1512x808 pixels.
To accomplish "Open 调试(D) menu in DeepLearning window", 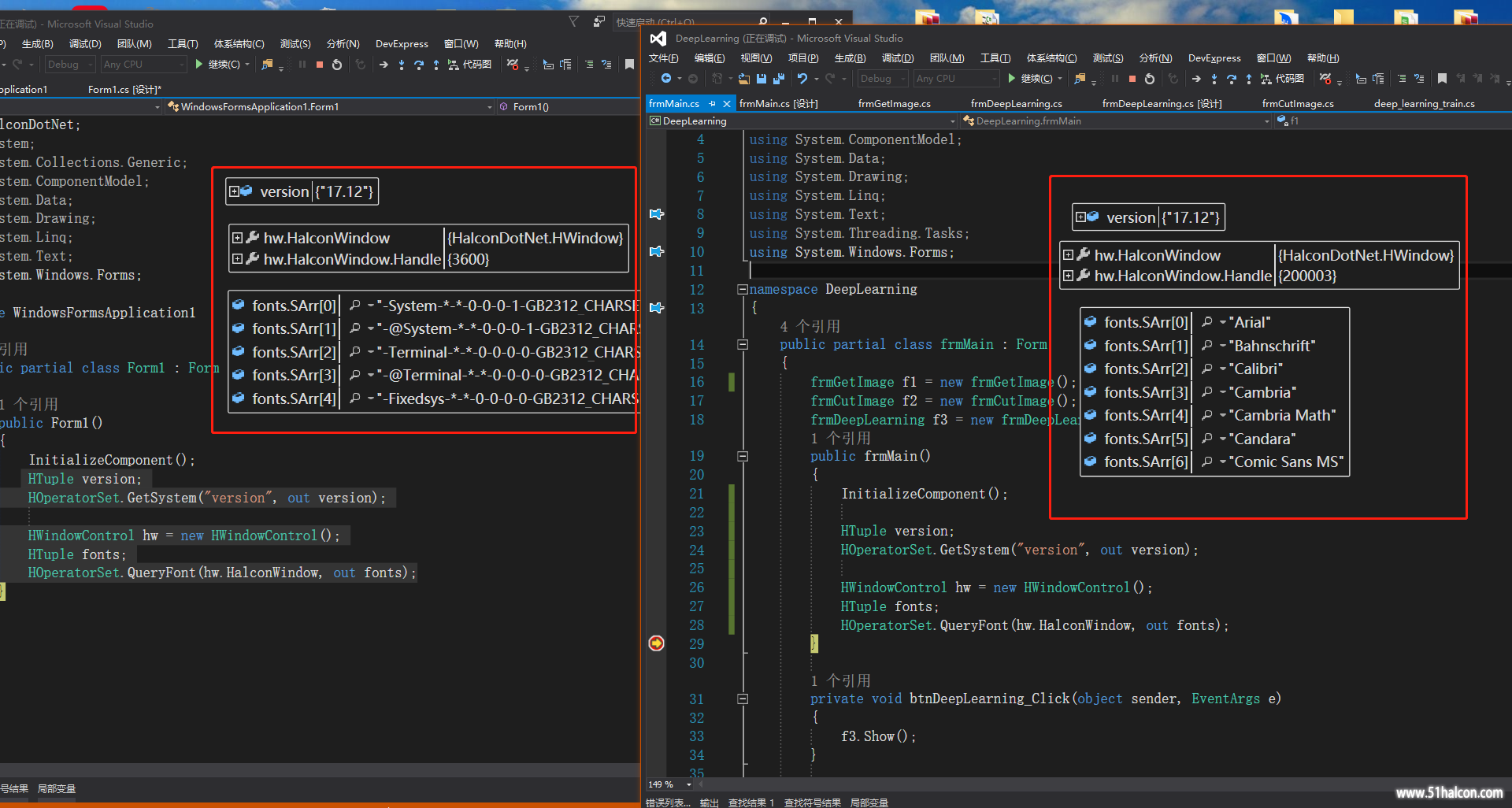I will (898, 58).
